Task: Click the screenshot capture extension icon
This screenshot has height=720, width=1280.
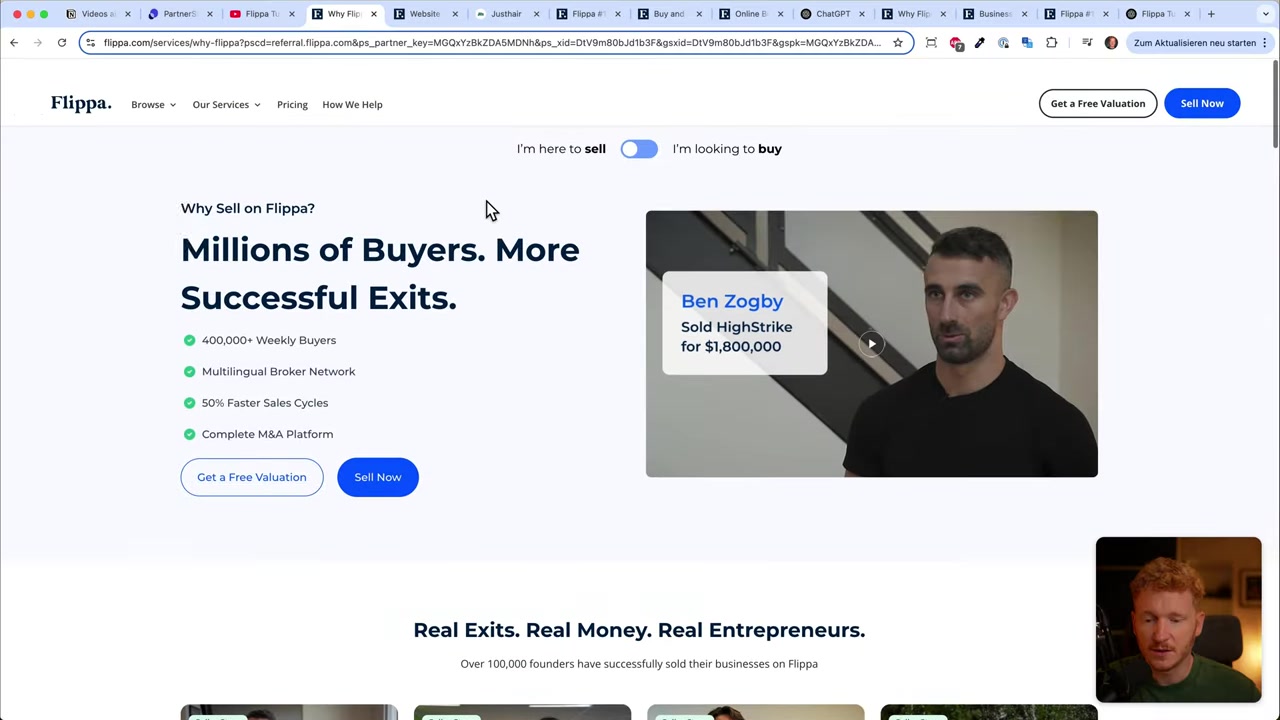Action: pyautogui.click(x=931, y=43)
